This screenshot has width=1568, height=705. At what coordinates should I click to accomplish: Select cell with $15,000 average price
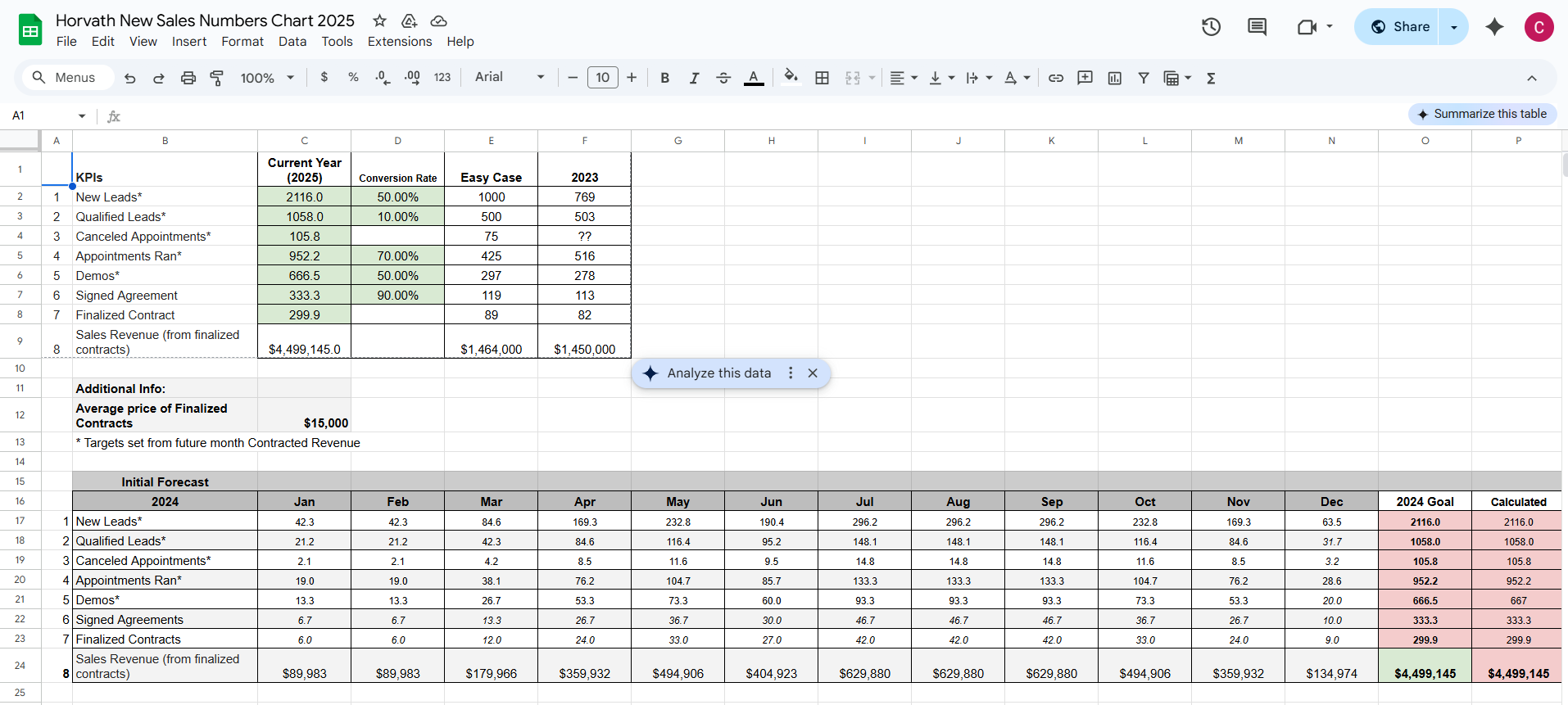pyautogui.click(x=305, y=415)
